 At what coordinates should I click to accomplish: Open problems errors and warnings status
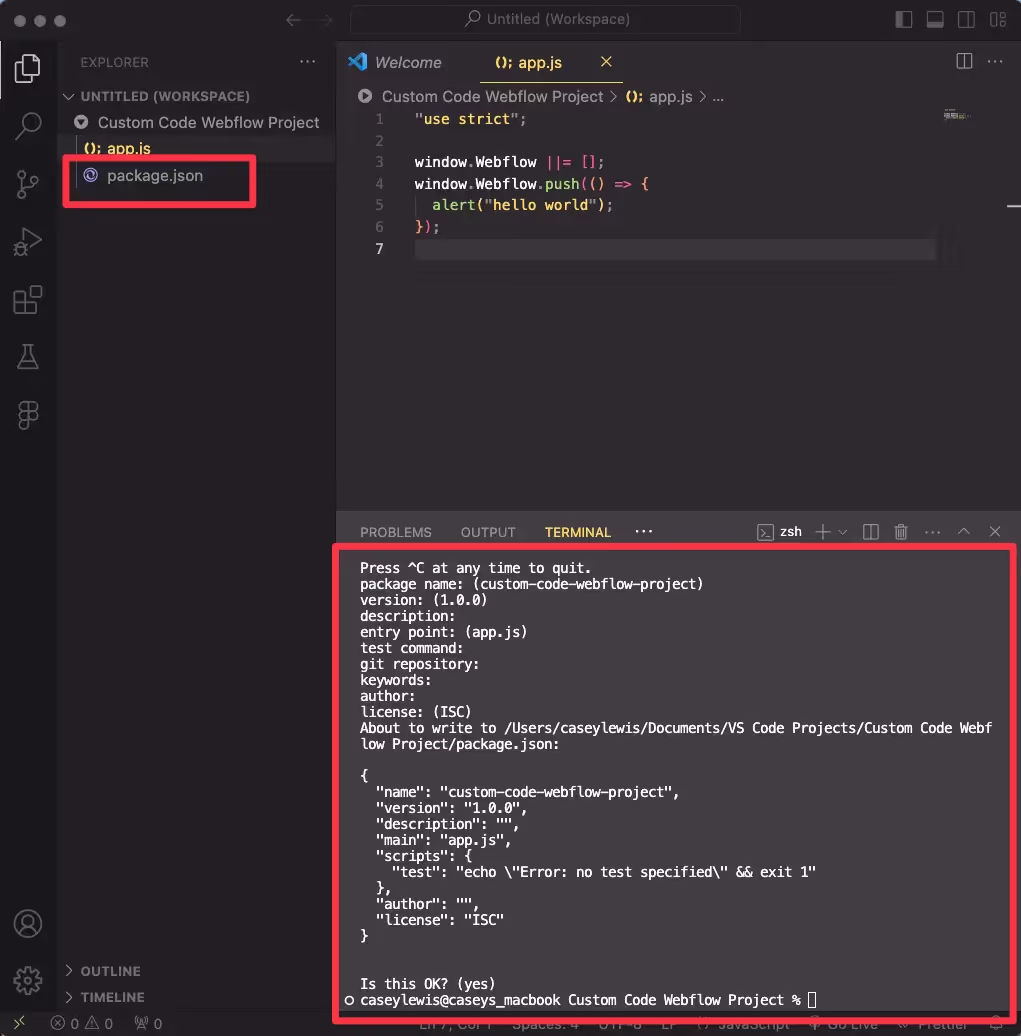82,1023
